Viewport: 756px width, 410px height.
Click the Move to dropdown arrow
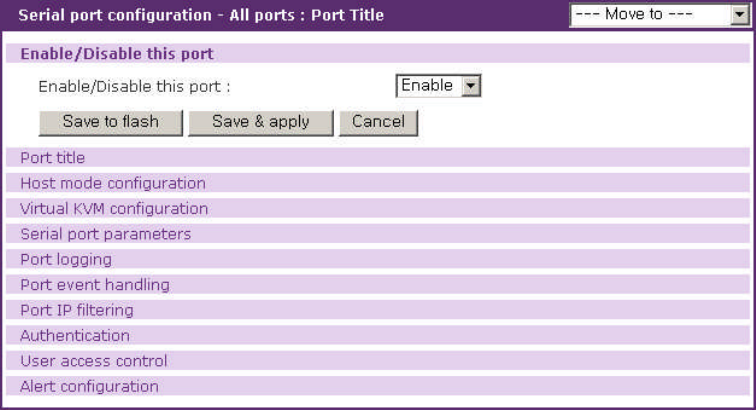(x=740, y=15)
